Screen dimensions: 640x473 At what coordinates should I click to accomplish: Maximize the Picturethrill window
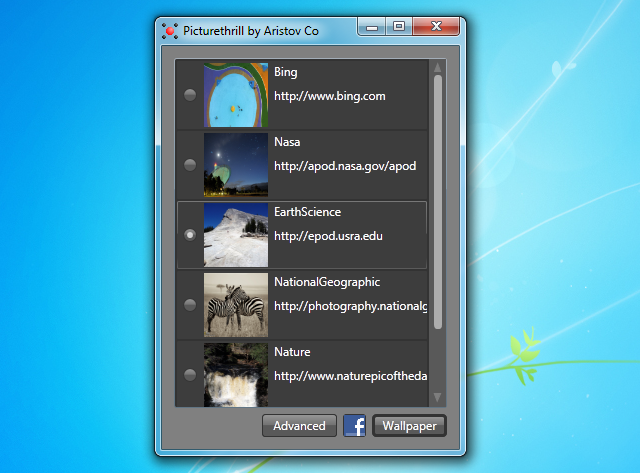399,28
